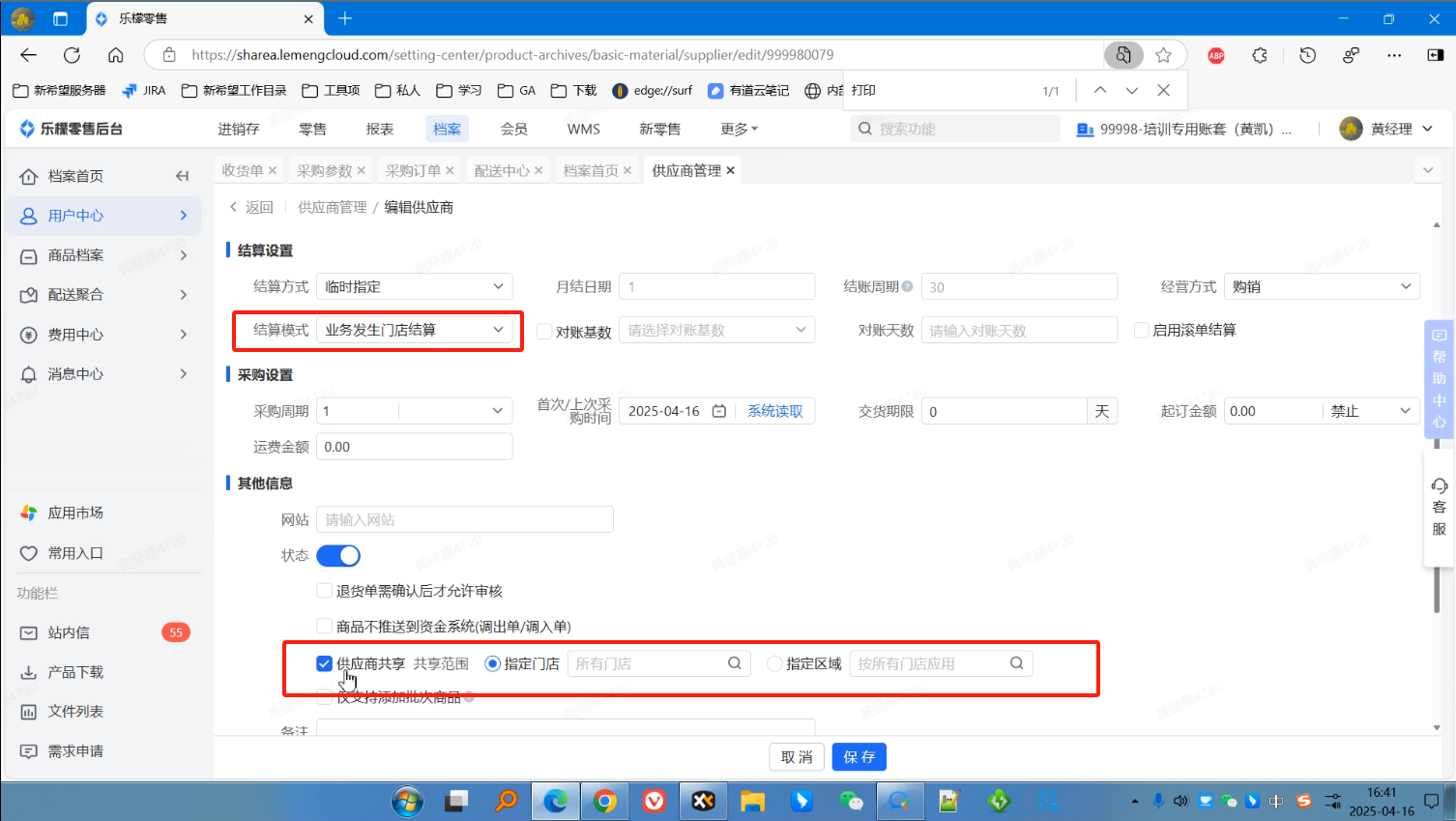Click the 供应商管理 breadcrumb link
1456x821 pixels.
click(333, 207)
